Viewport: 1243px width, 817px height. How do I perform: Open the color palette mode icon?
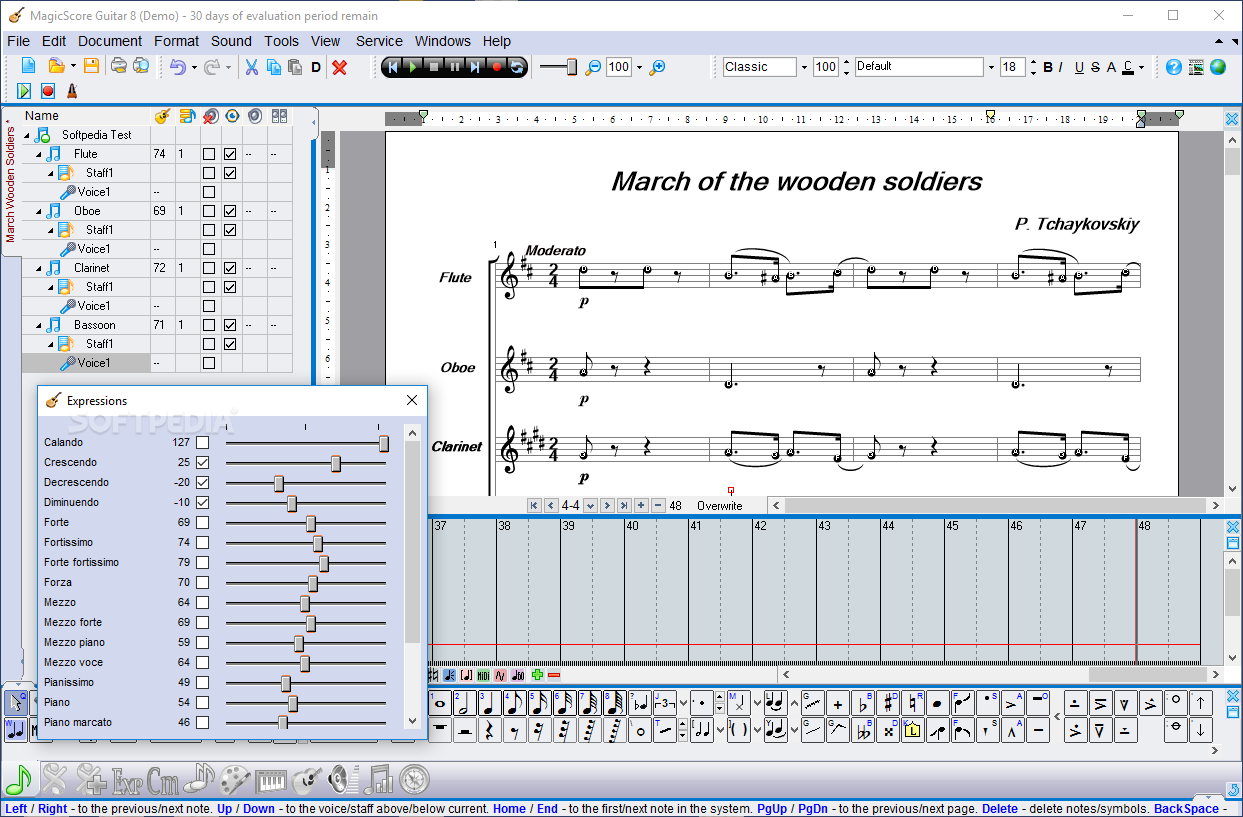pyautogui.click(x=235, y=778)
